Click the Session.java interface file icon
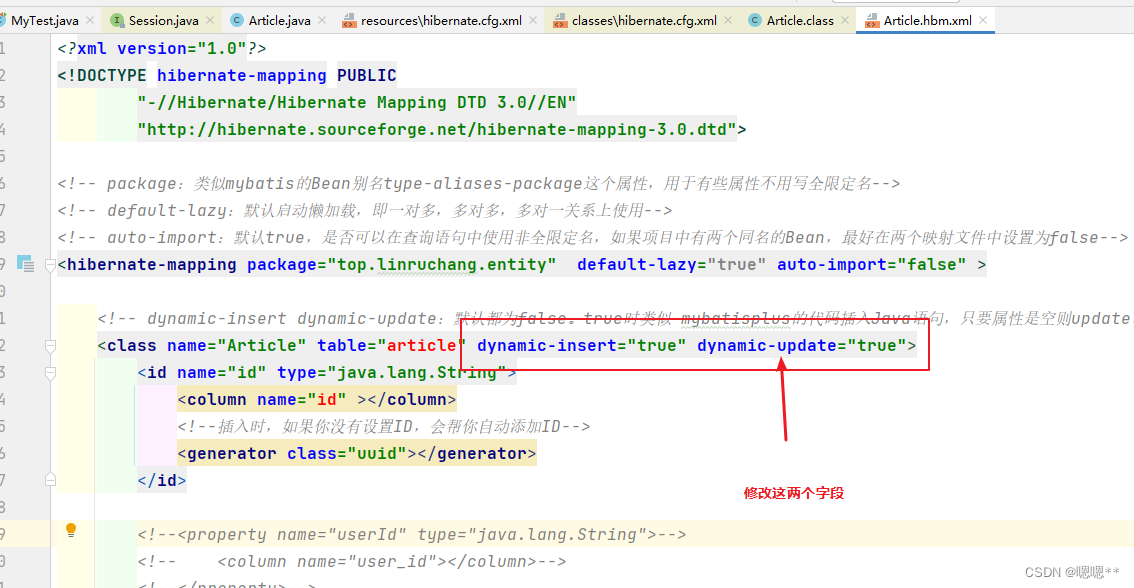This screenshot has height=588, width=1134. 116,20
